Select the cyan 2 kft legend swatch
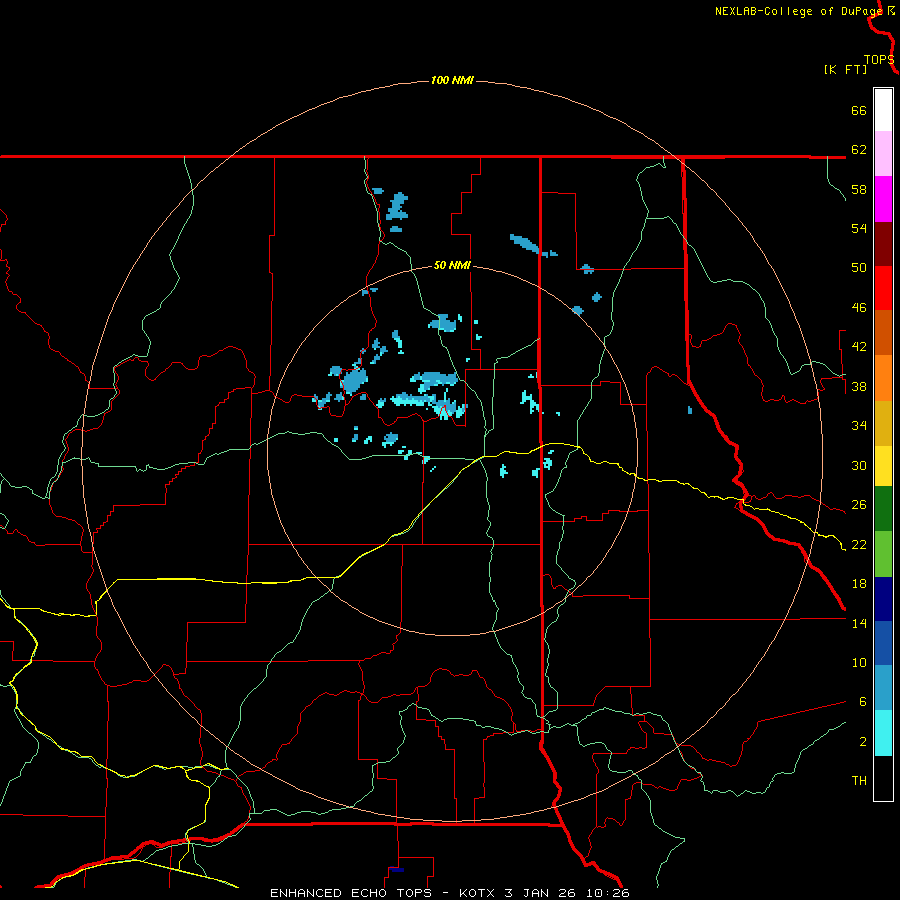Image resolution: width=900 pixels, height=900 pixels. 883,733
